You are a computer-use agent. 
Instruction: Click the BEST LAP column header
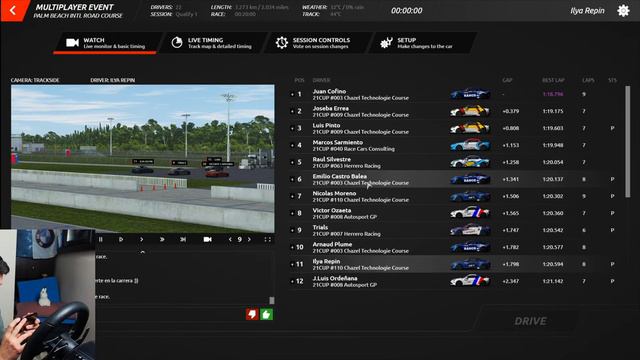click(x=553, y=80)
